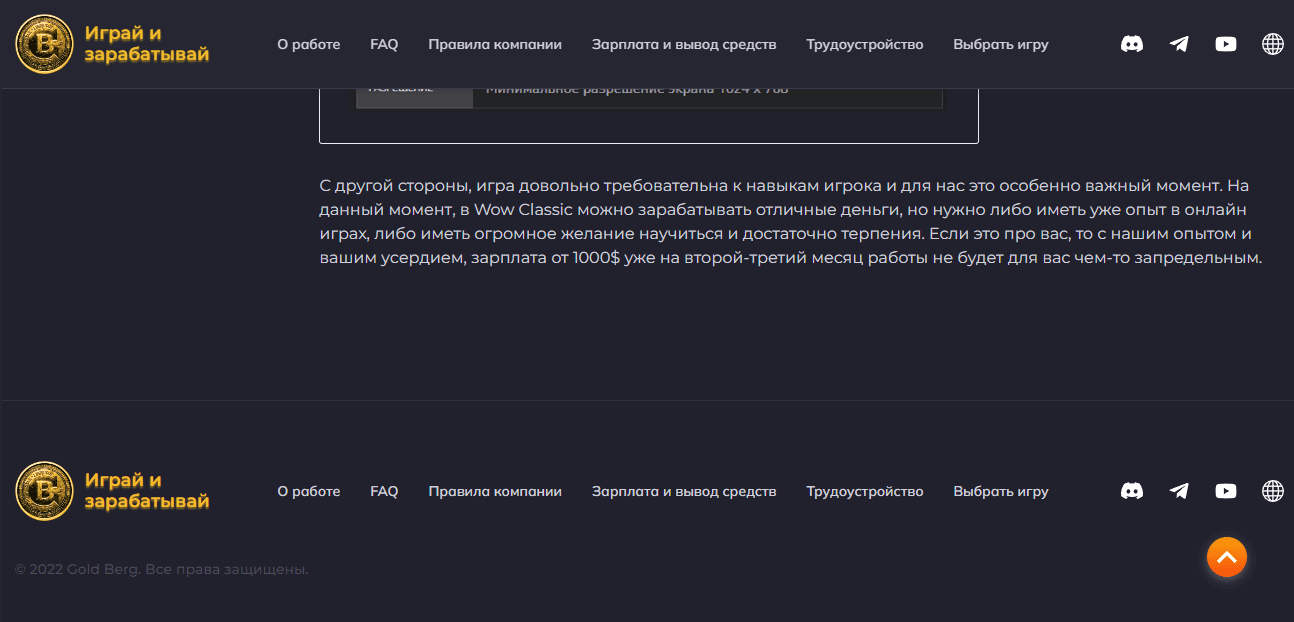
Task: Select the FAQ menu item in the header
Action: point(384,44)
